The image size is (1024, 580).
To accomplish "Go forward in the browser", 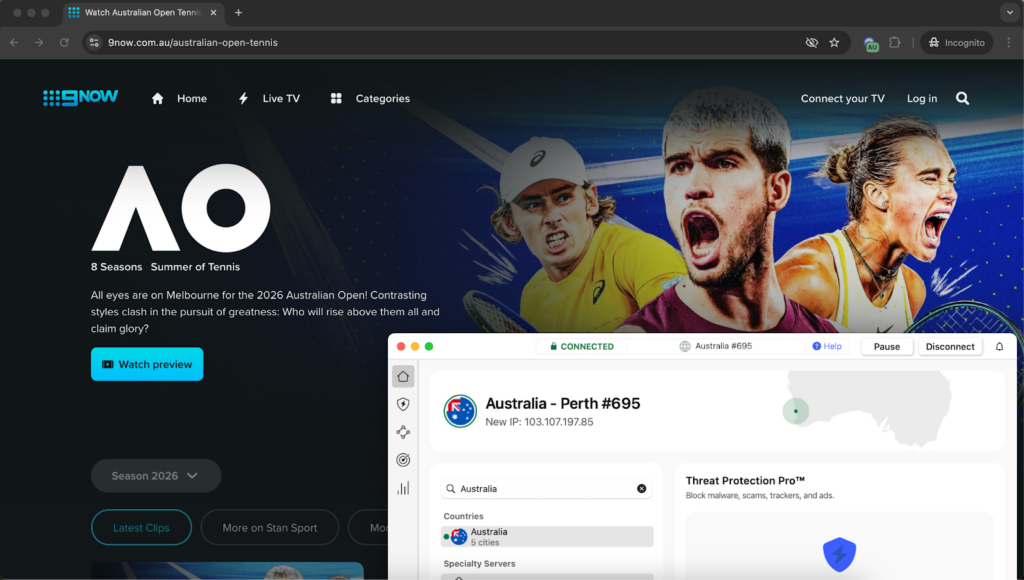I will 39,42.
